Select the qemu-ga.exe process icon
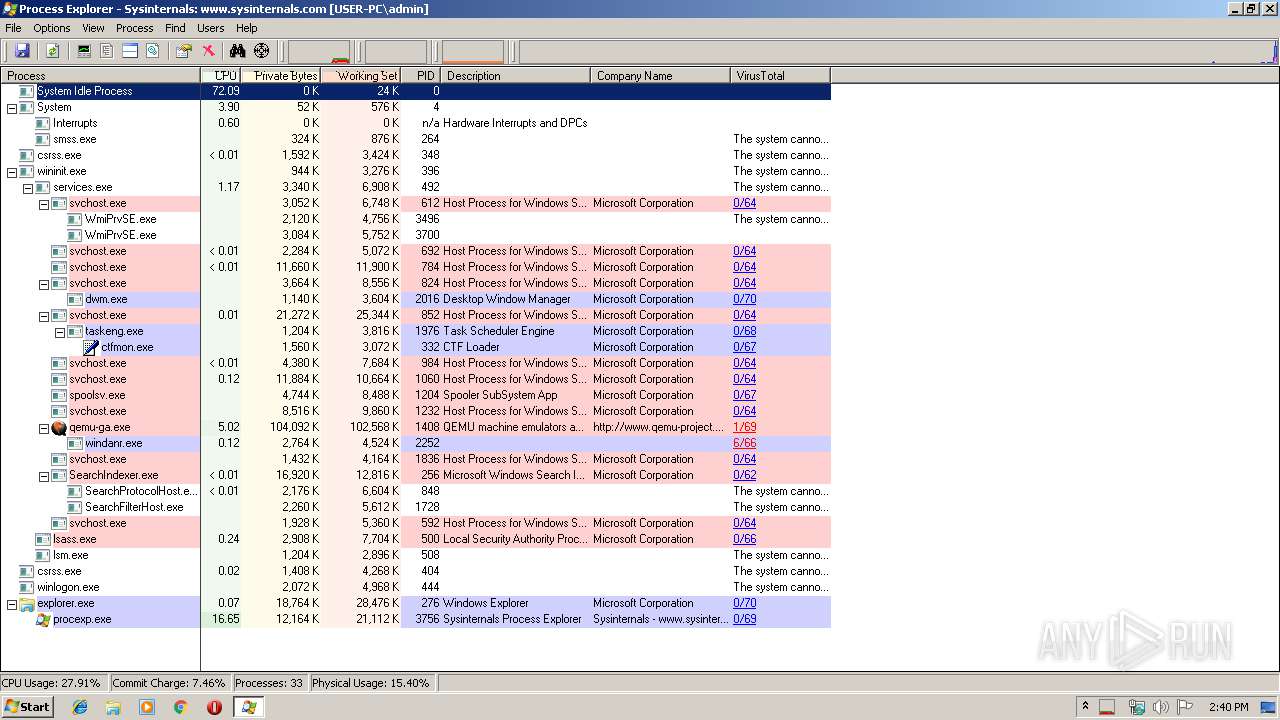Viewport: 1280px width, 720px height. (59, 427)
